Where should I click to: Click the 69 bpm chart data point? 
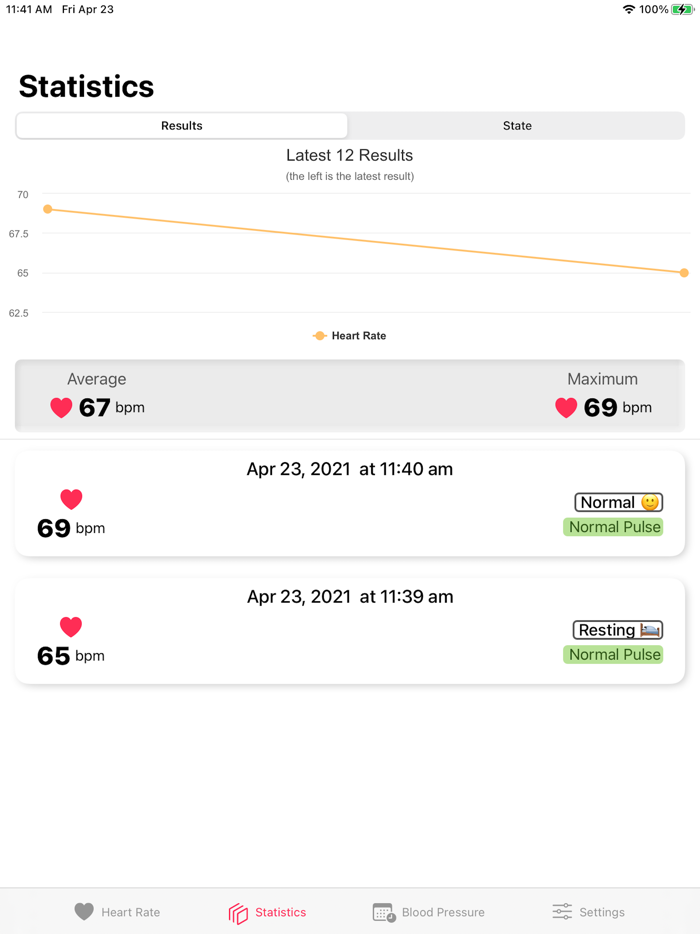click(48, 209)
